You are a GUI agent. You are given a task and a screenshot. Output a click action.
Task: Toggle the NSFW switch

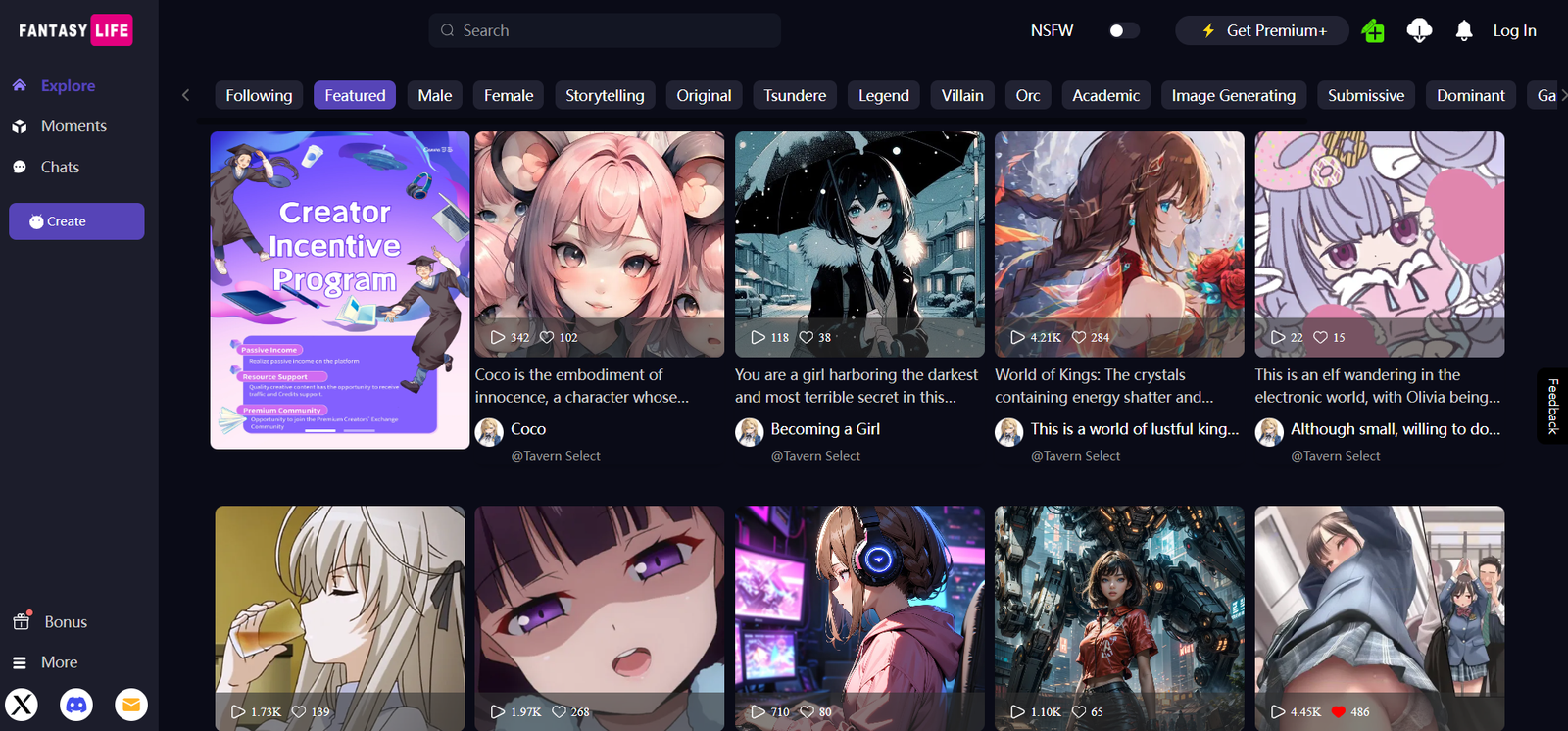coord(1123,30)
